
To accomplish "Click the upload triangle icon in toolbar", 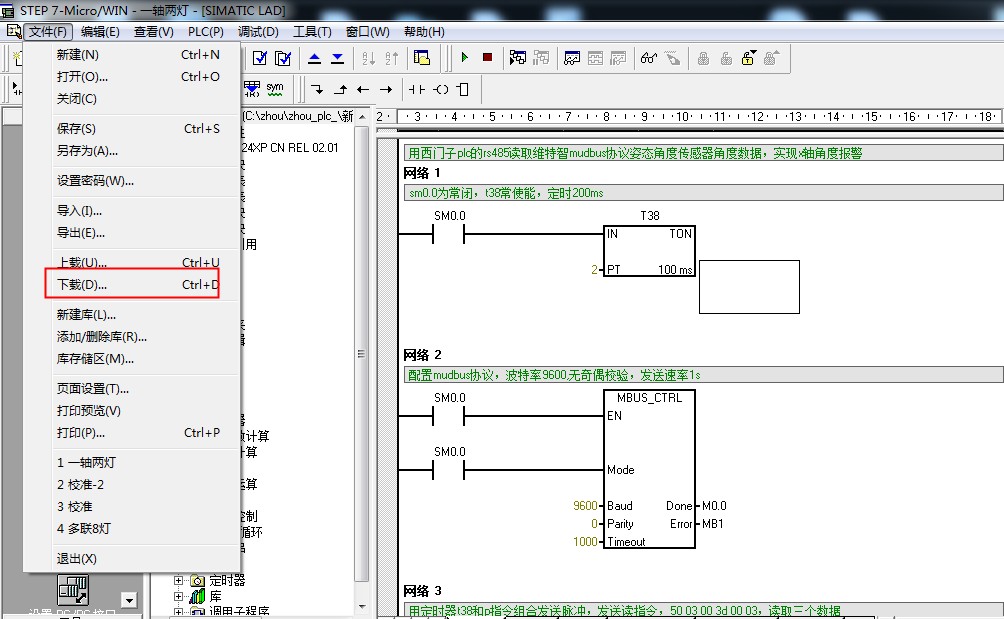I will pos(314,58).
